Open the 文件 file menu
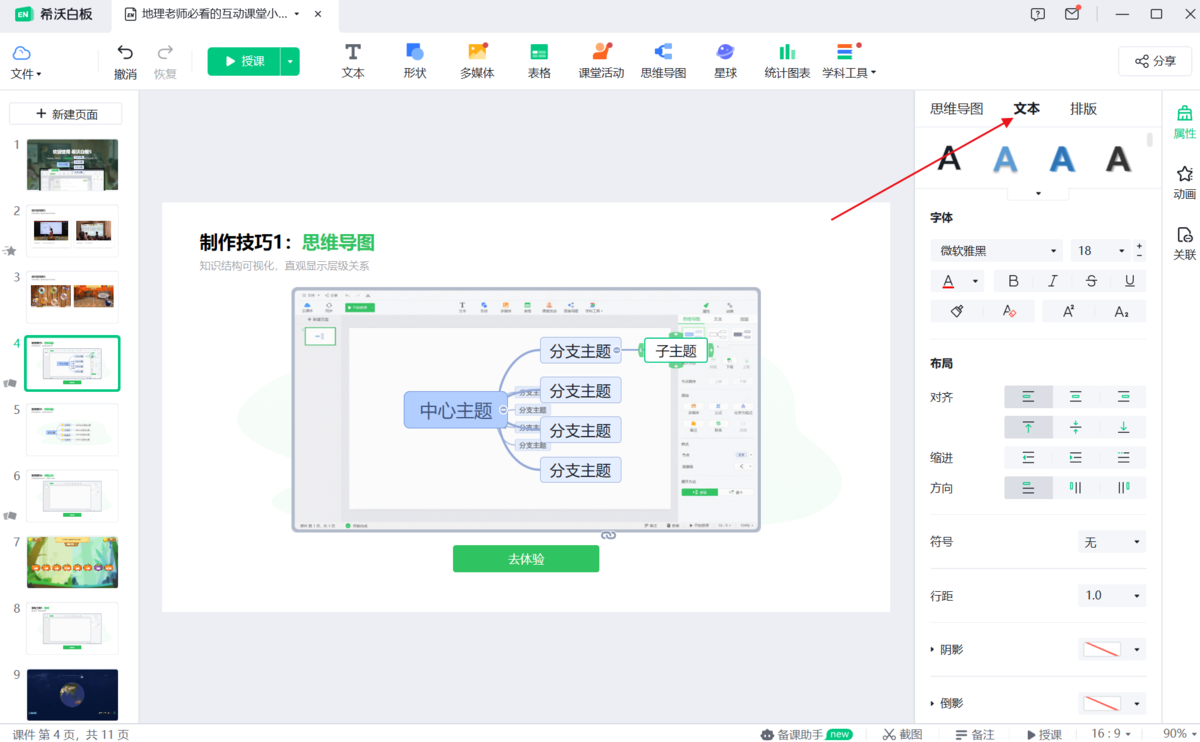Viewport: 1200px width, 742px height. (x=26, y=63)
